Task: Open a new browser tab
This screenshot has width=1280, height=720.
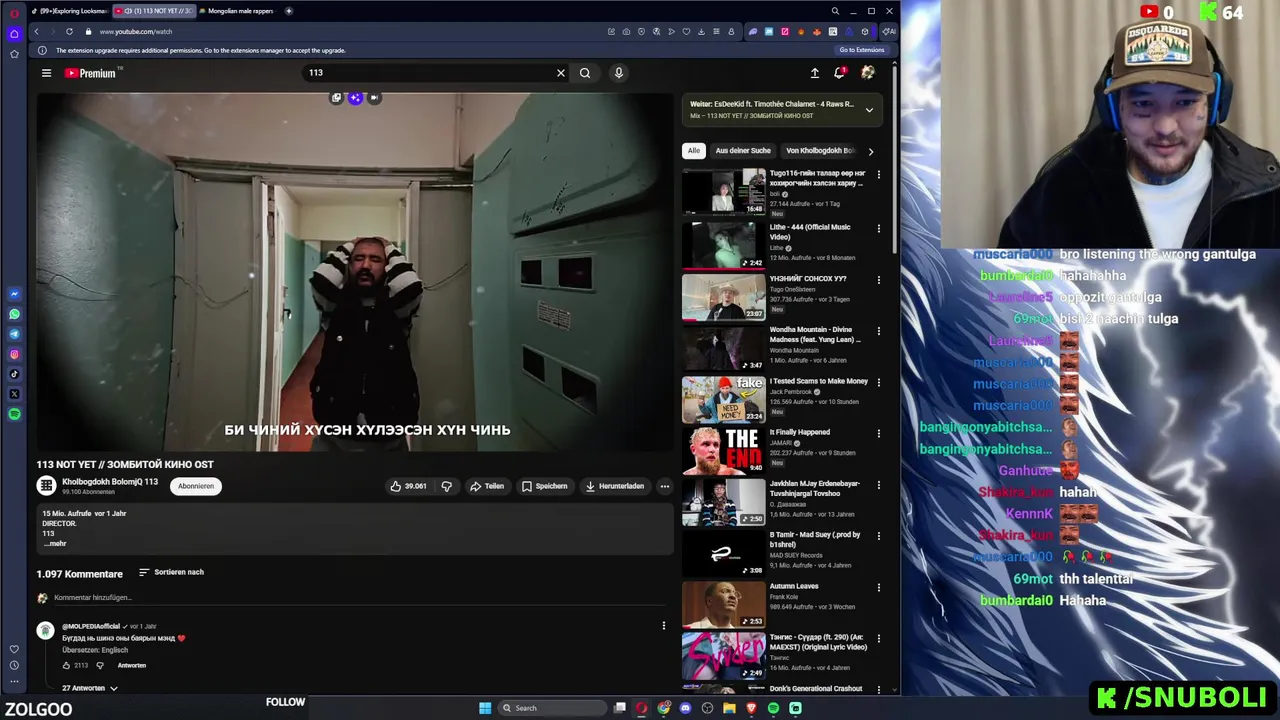Action: pos(289,11)
